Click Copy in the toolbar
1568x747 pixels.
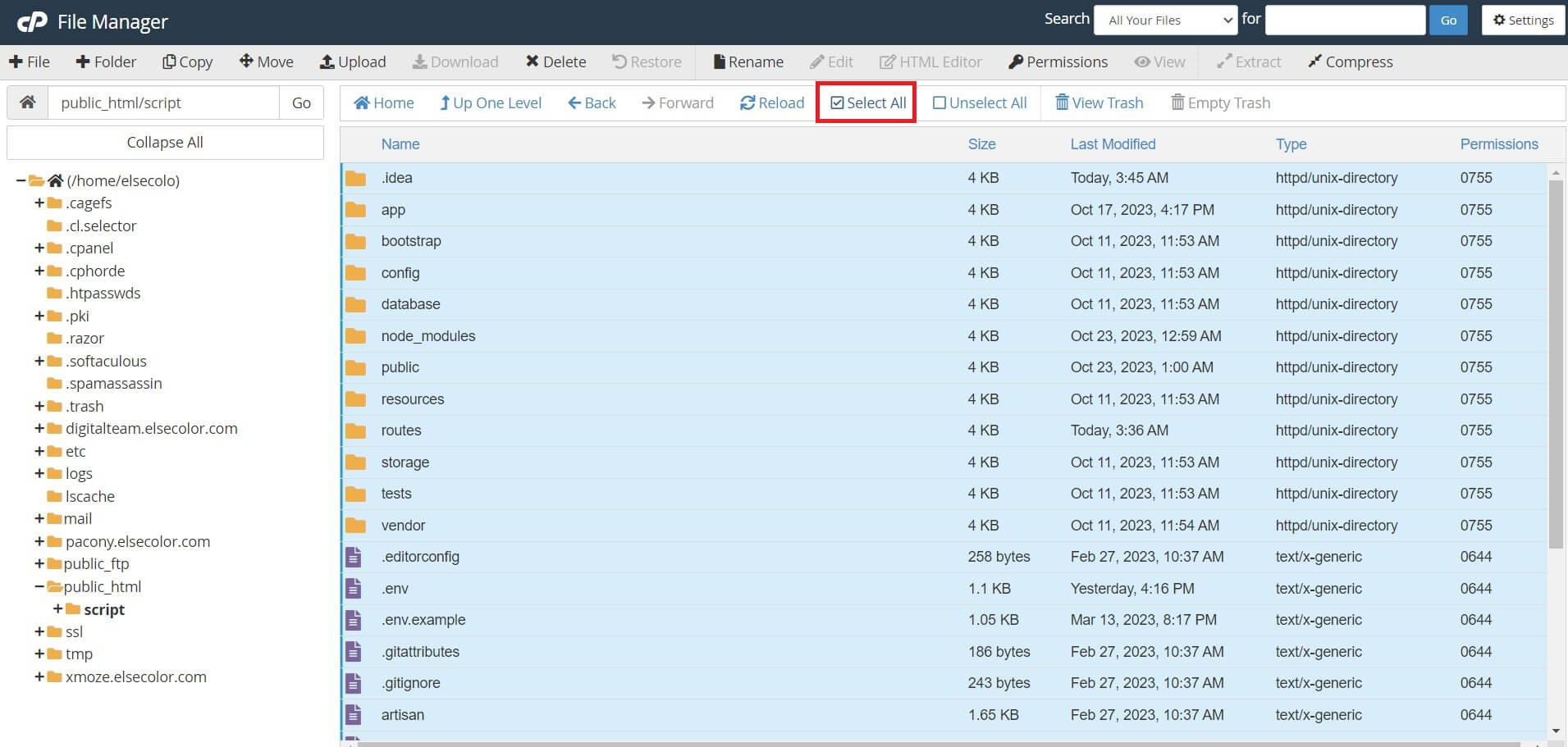(188, 61)
